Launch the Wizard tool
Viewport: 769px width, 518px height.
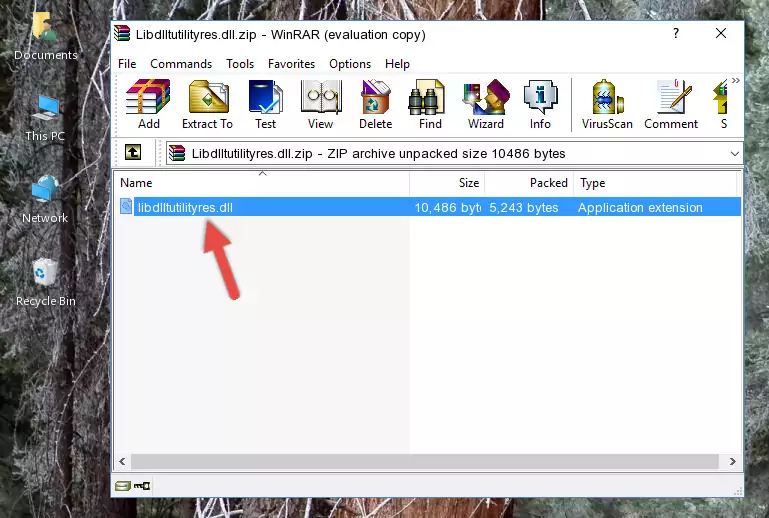486,104
